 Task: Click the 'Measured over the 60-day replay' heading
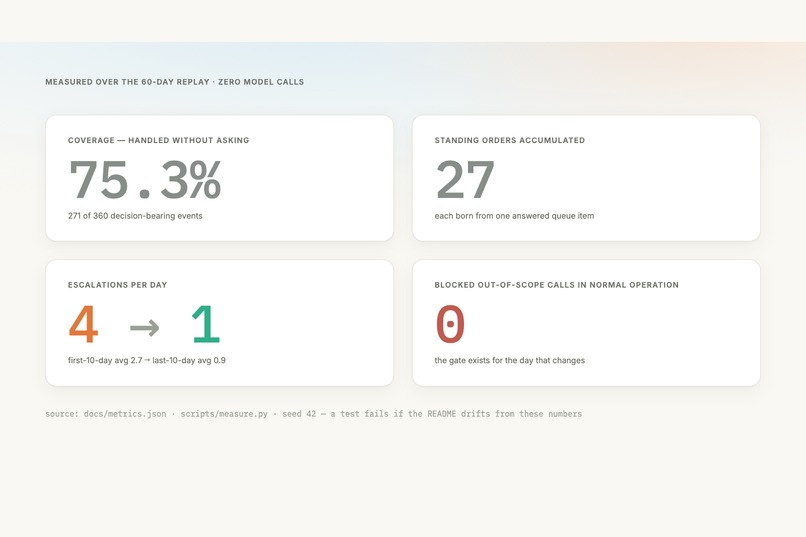click(174, 82)
